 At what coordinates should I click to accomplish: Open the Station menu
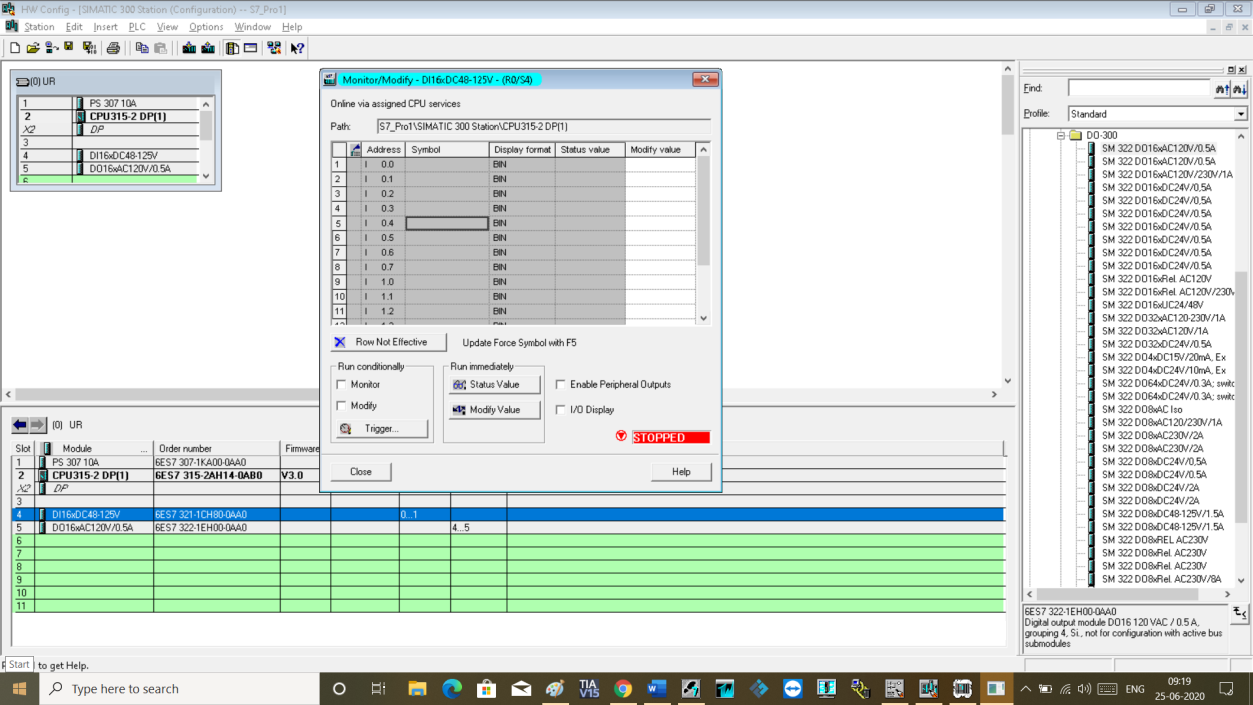tap(39, 27)
